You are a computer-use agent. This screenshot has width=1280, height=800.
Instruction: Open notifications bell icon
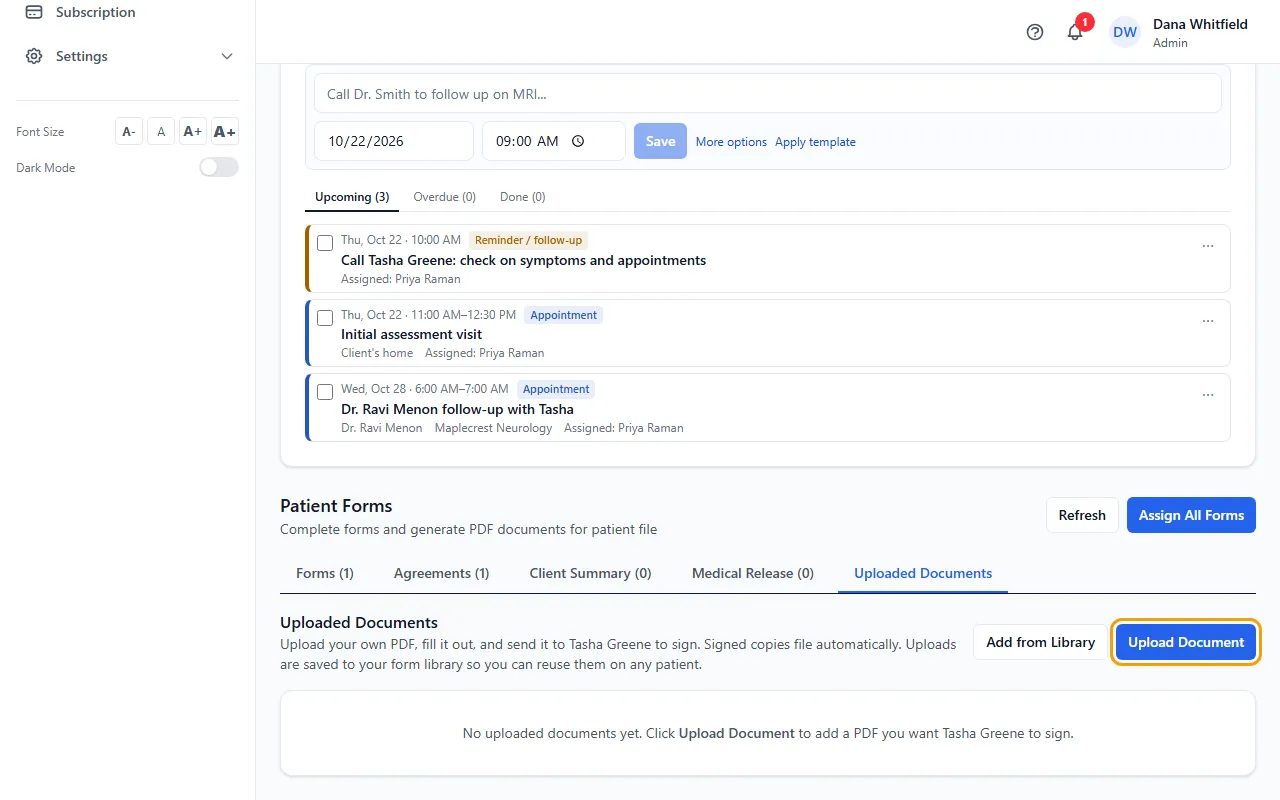coord(1075,32)
